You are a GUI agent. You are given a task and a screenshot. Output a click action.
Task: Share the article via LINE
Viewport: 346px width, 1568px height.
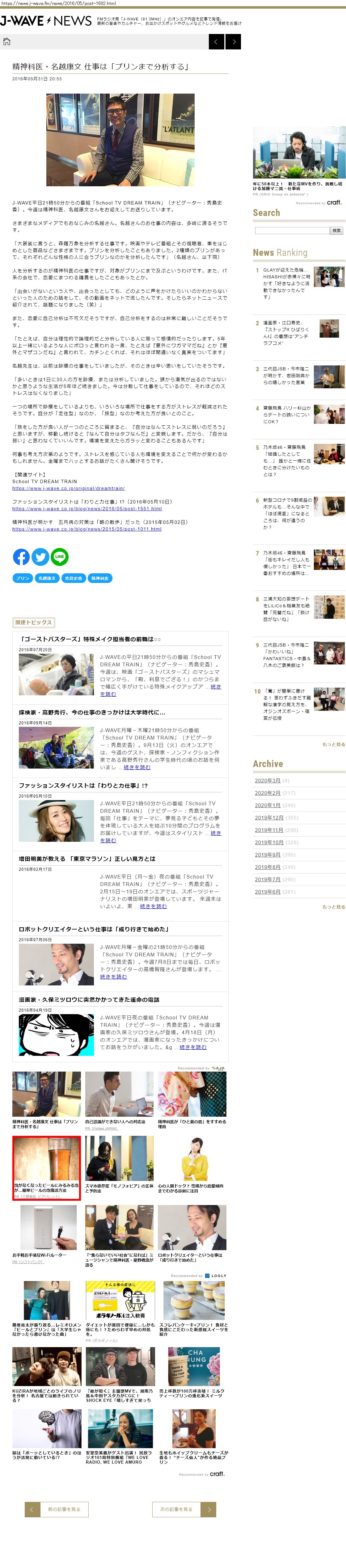[59, 556]
